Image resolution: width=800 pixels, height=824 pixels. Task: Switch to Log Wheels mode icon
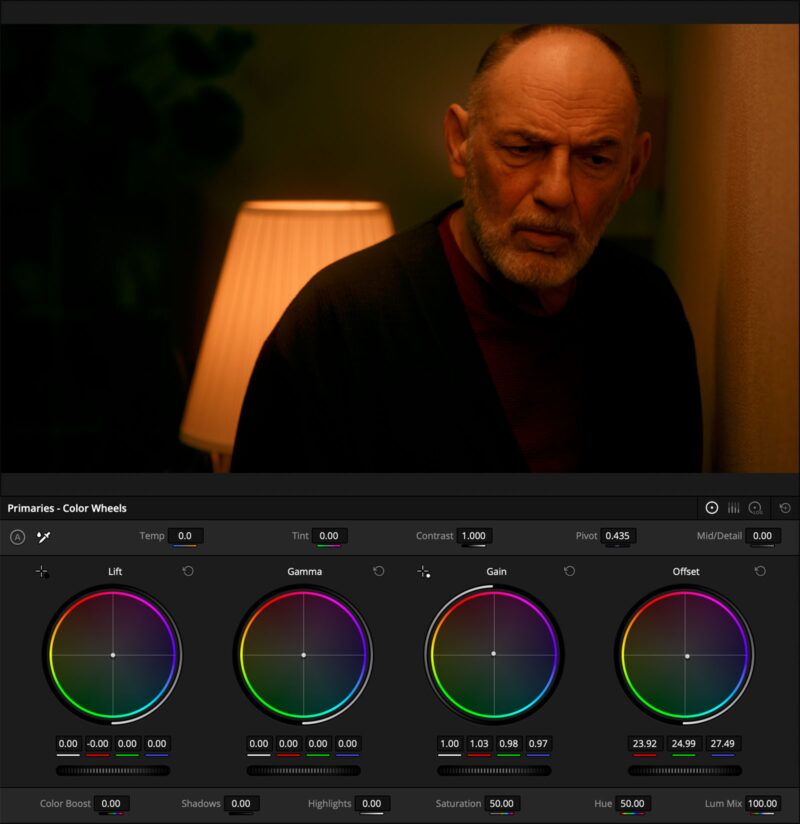coord(756,508)
